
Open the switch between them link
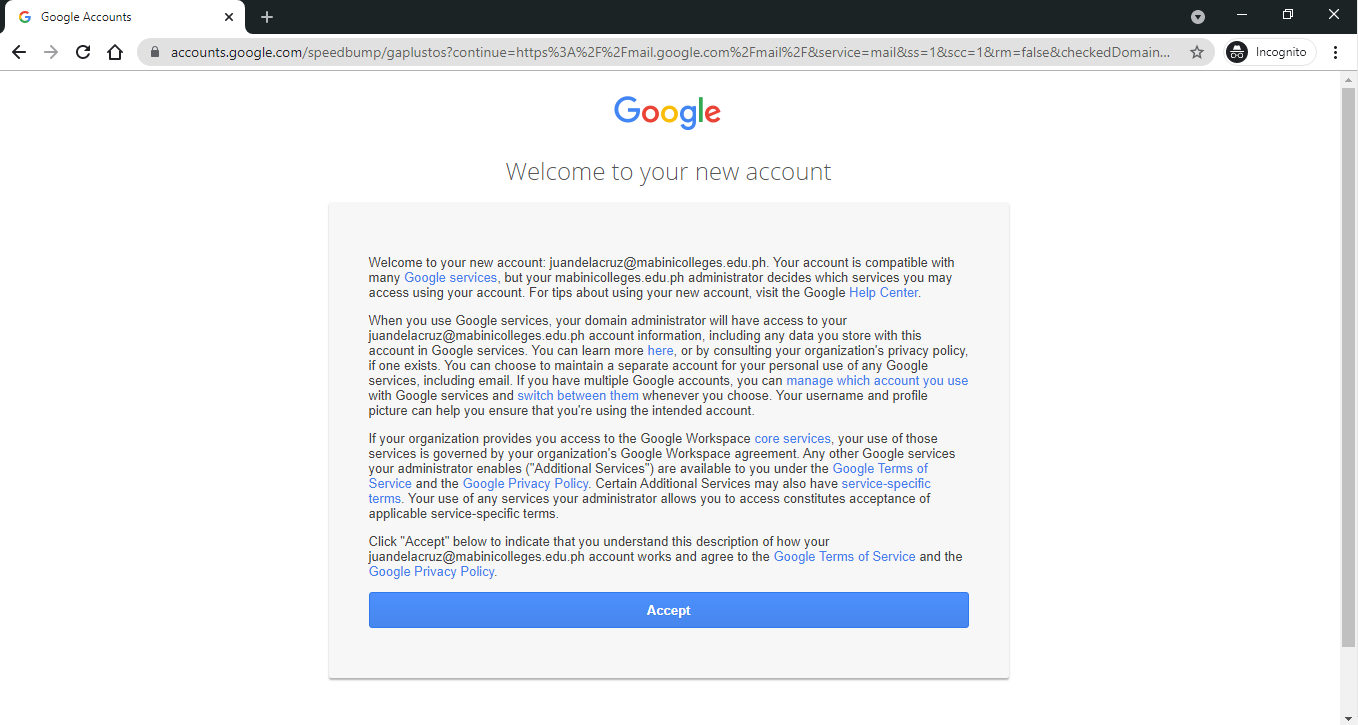[578, 396]
